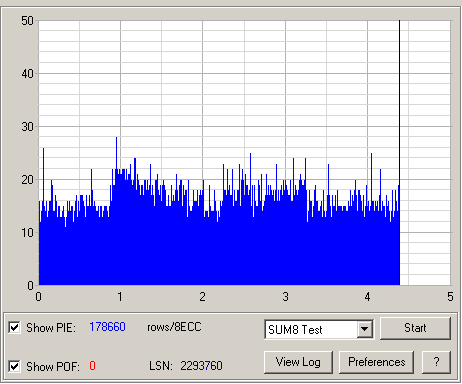
Task: Click the PIE count value 178660
Action: coord(107,327)
